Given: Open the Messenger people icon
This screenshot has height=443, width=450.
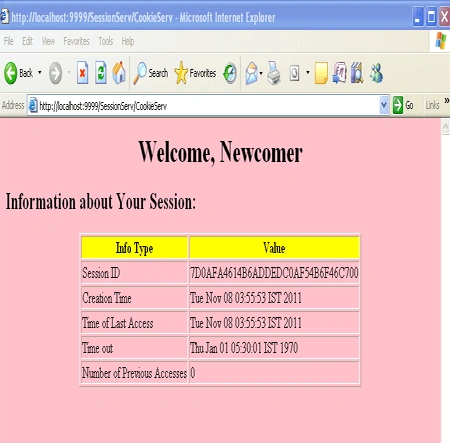Looking at the screenshot, I should [377, 73].
